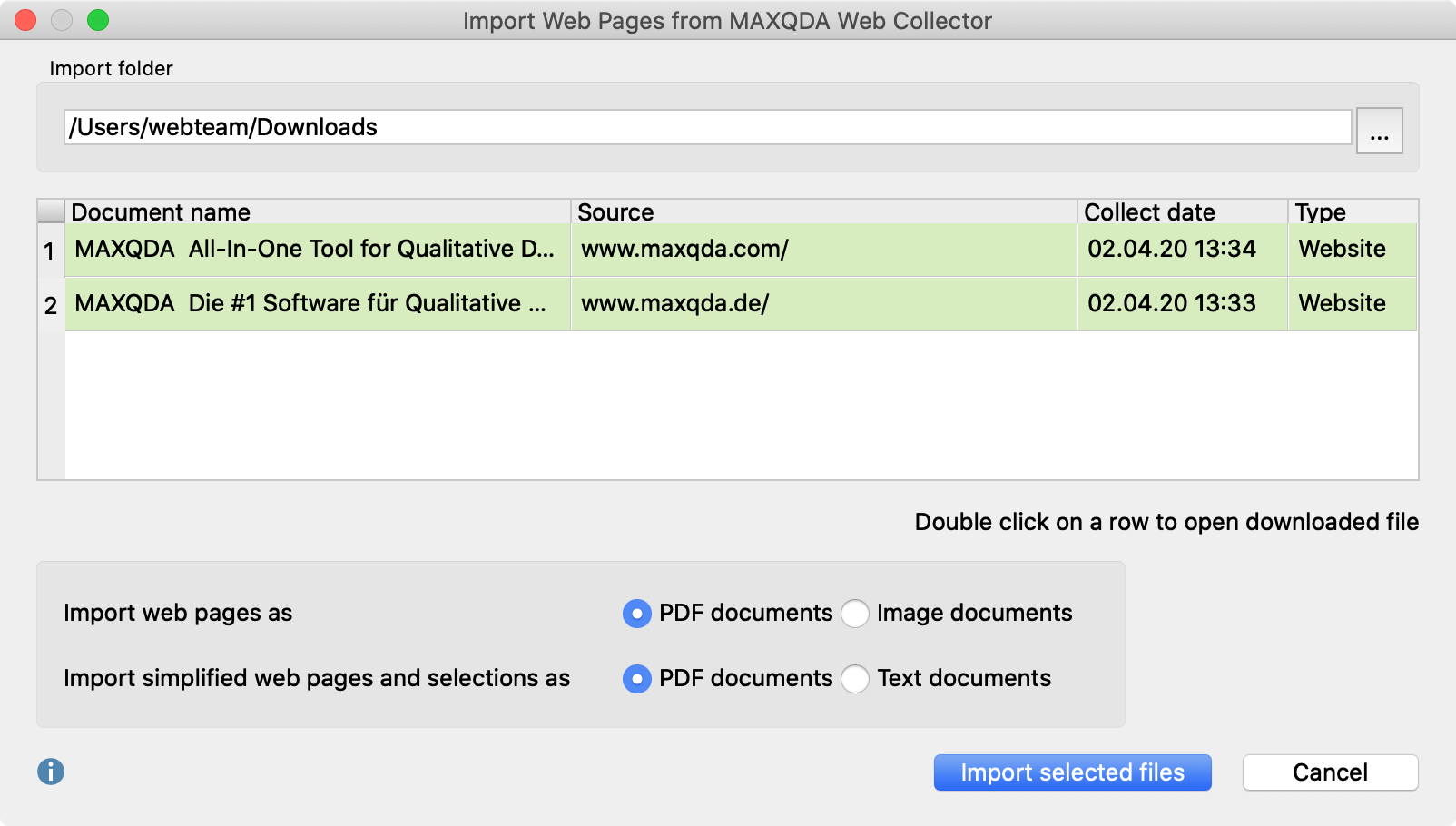The image size is (1456, 826).
Task: Select Text documents radio button
Action: click(855, 679)
